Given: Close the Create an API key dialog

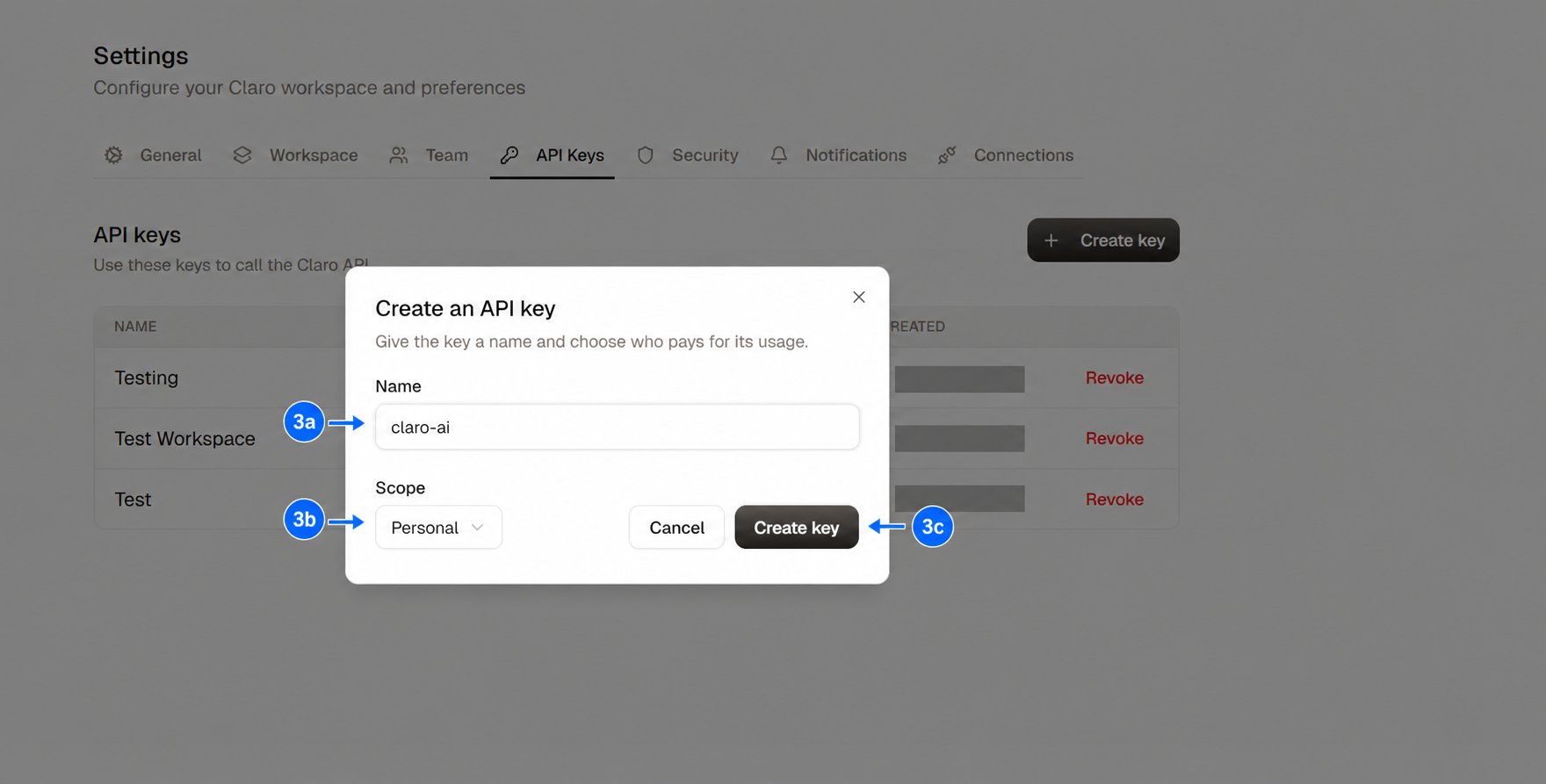Looking at the screenshot, I should (x=859, y=297).
